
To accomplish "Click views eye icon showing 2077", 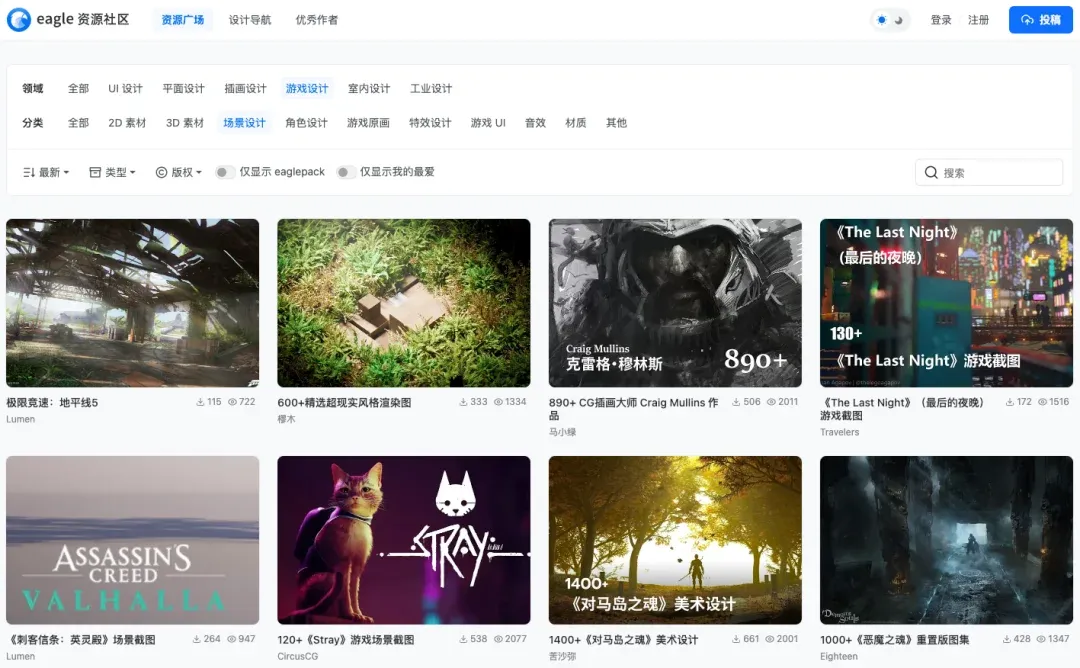I will point(498,639).
